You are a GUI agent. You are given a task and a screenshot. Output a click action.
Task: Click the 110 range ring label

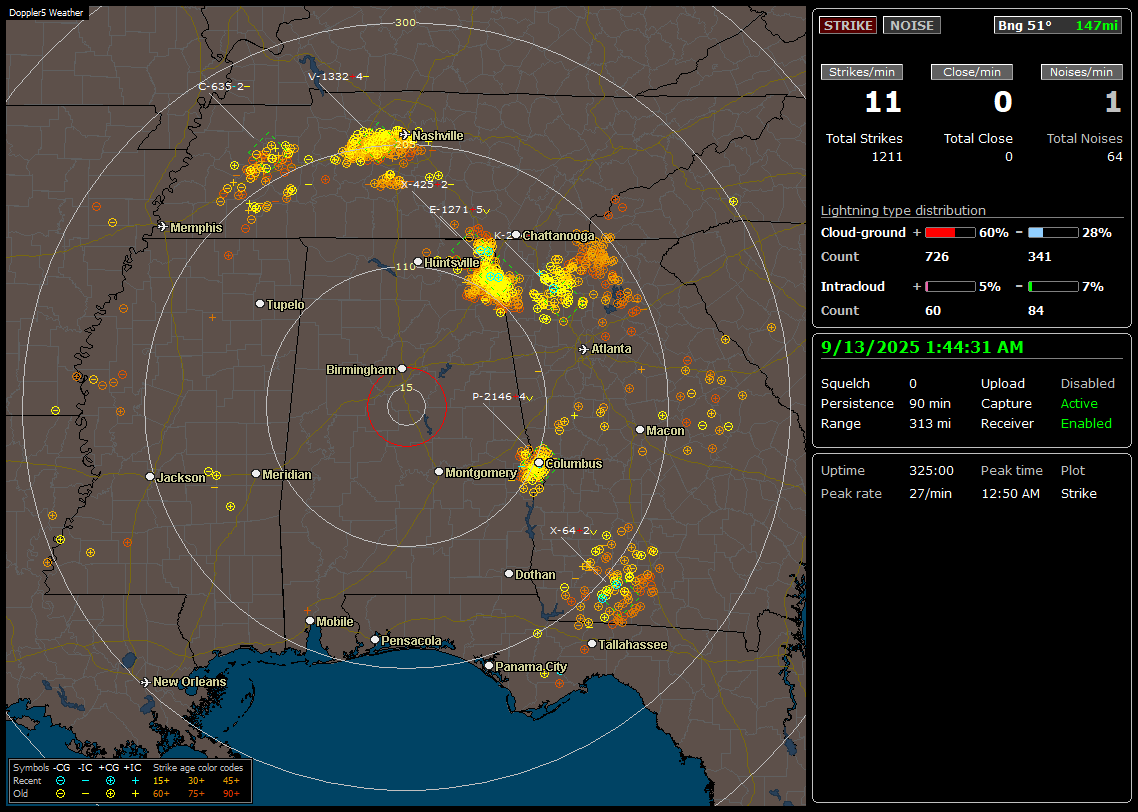point(406,266)
